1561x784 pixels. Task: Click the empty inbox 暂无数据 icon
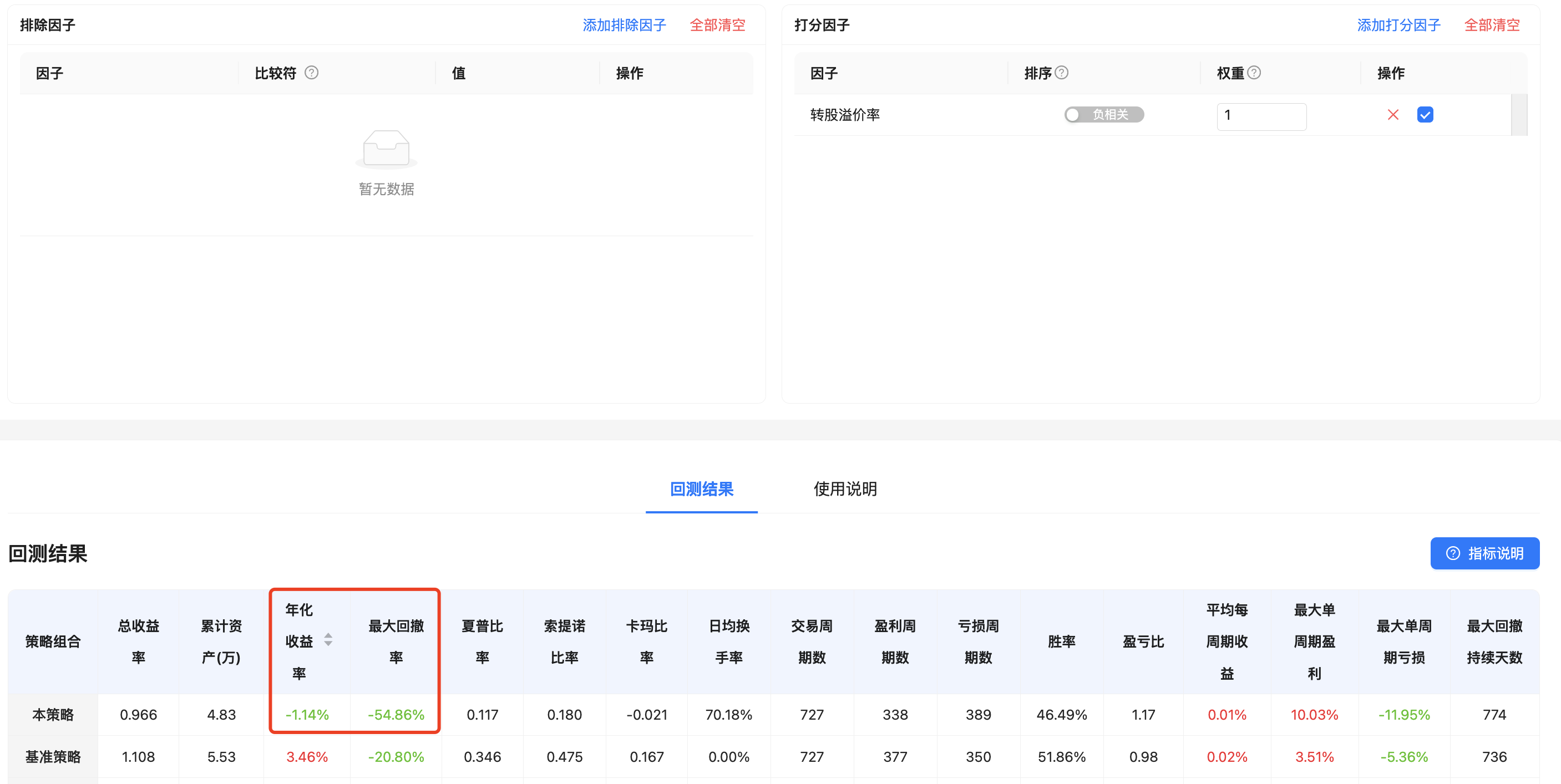pos(386,149)
